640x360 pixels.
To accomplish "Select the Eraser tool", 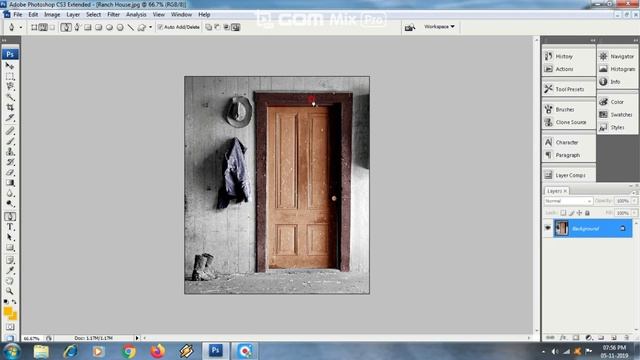I will [10, 172].
